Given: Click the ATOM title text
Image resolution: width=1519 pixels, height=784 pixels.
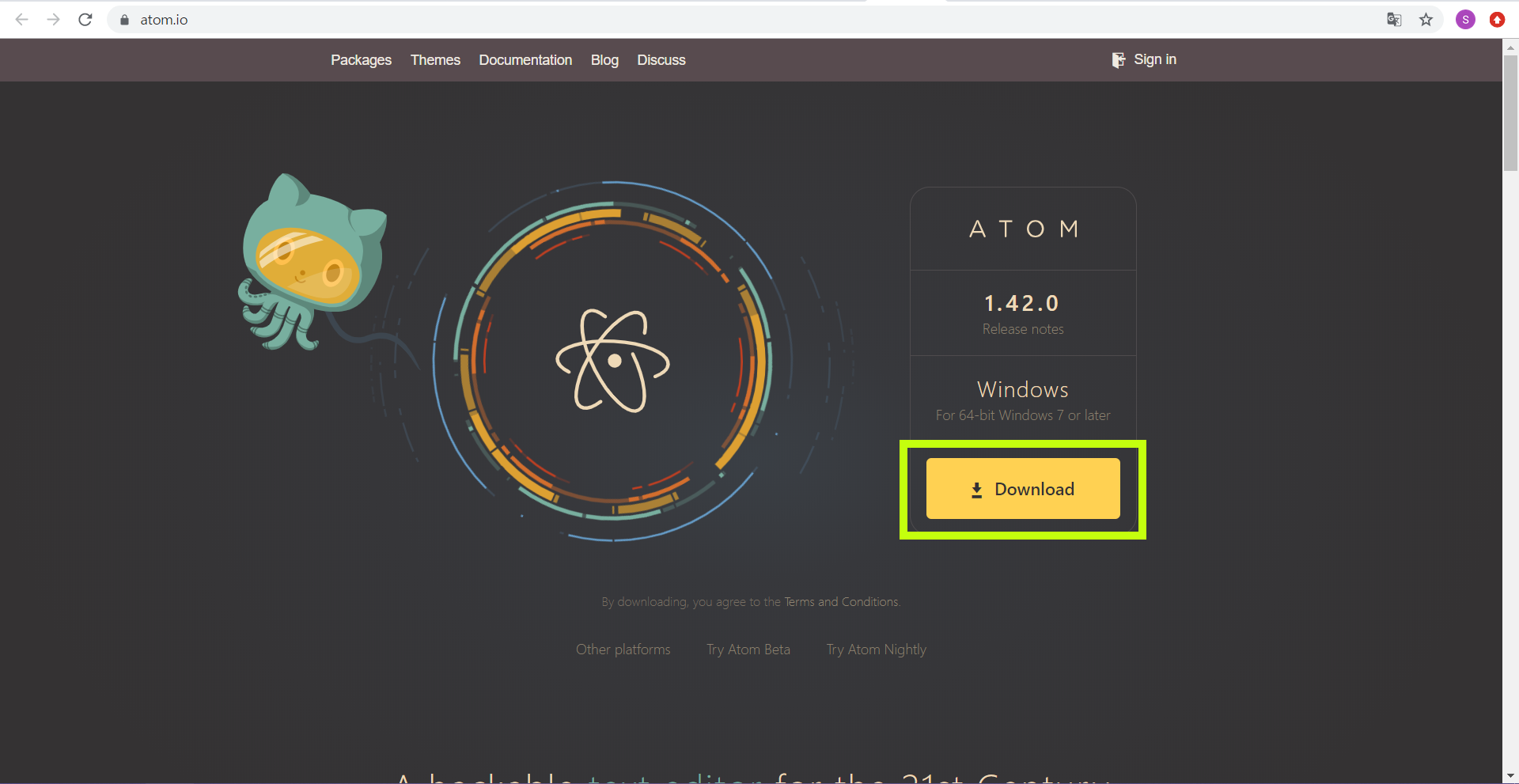Looking at the screenshot, I should (x=1024, y=229).
